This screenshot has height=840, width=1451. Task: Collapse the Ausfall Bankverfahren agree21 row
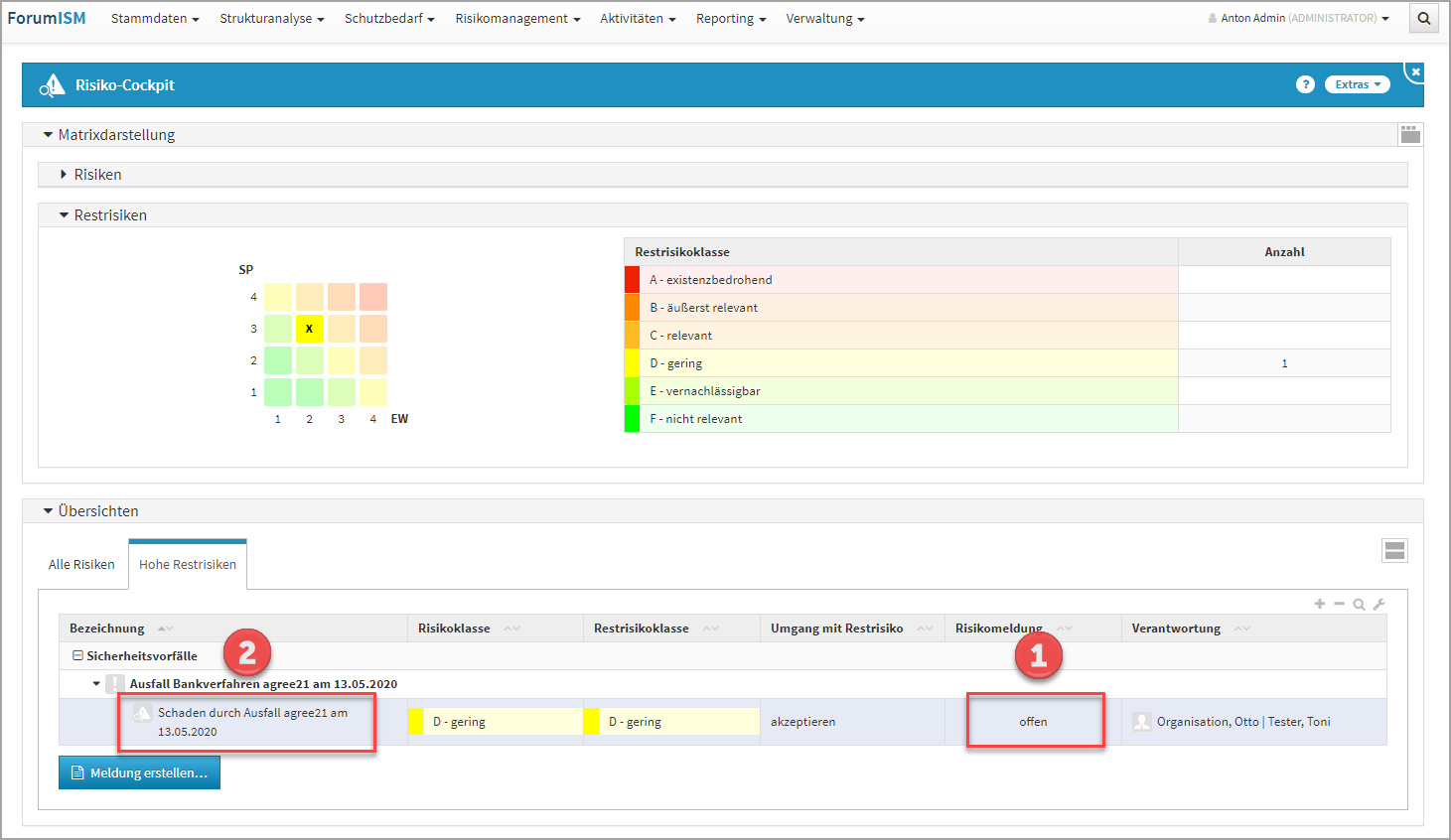[96, 684]
